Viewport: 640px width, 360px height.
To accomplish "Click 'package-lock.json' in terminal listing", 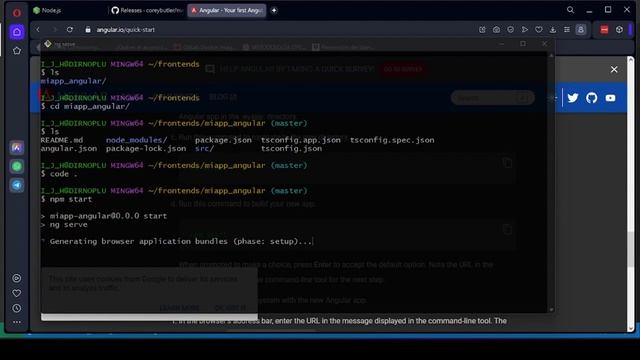I will [146, 149].
